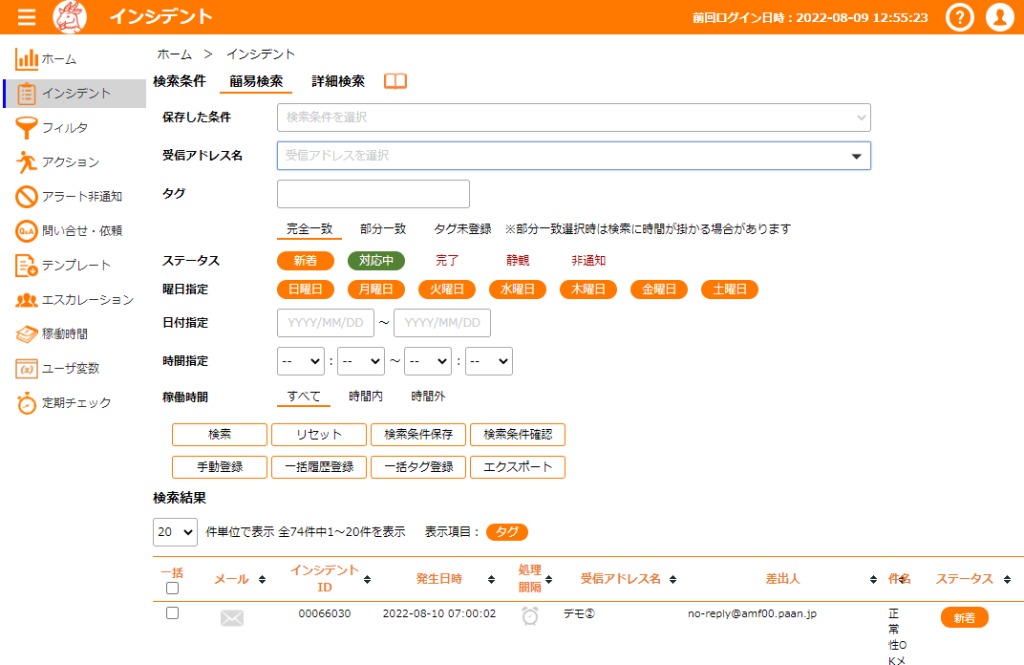Viewport: 1024px width, 665px height.
Task: Sort by インシデントID column arrows
Action: click(x=367, y=579)
